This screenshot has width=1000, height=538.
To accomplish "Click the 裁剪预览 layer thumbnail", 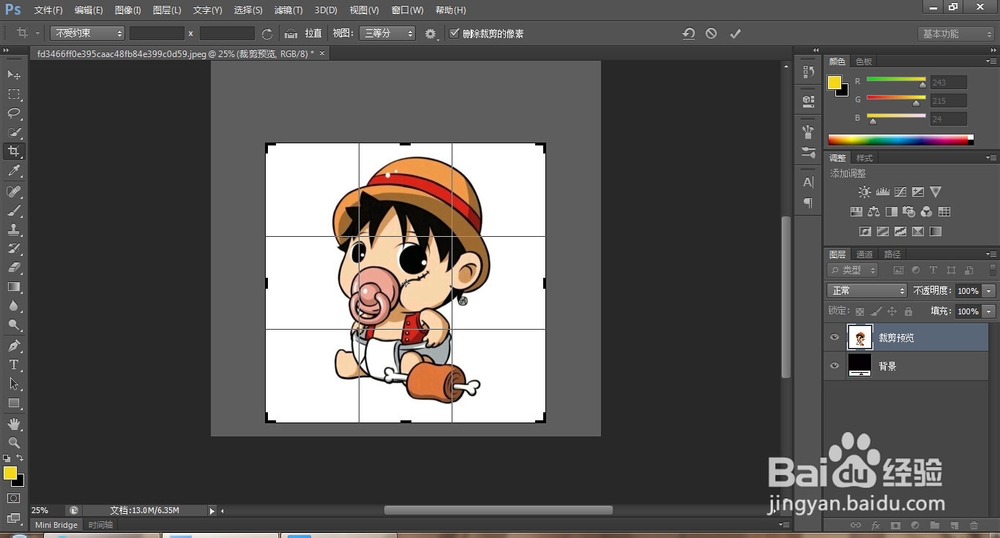I will [859, 337].
